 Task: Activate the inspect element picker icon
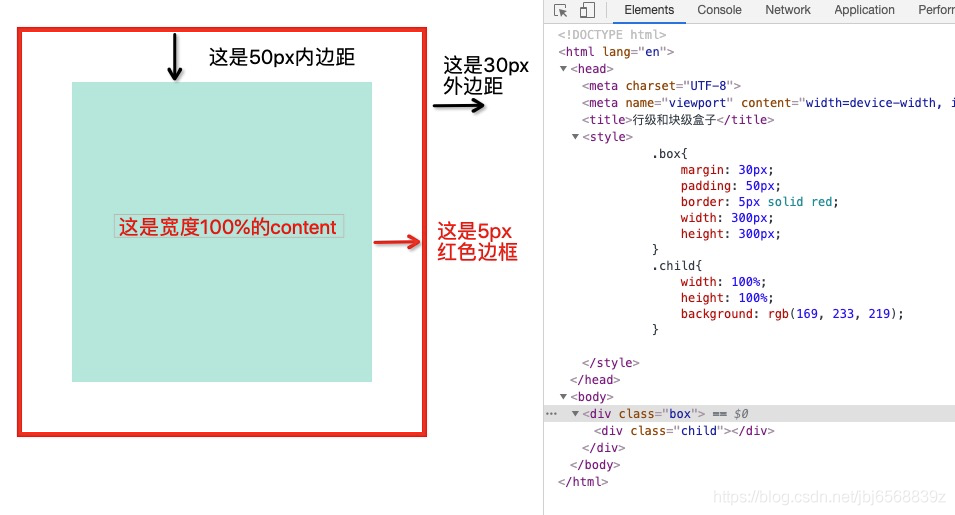(560, 10)
